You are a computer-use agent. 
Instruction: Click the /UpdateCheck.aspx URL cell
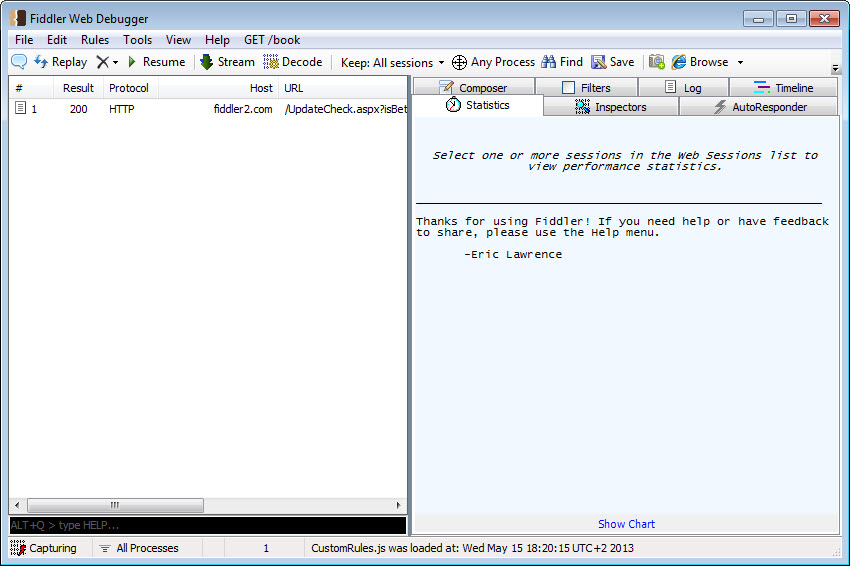pos(345,109)
